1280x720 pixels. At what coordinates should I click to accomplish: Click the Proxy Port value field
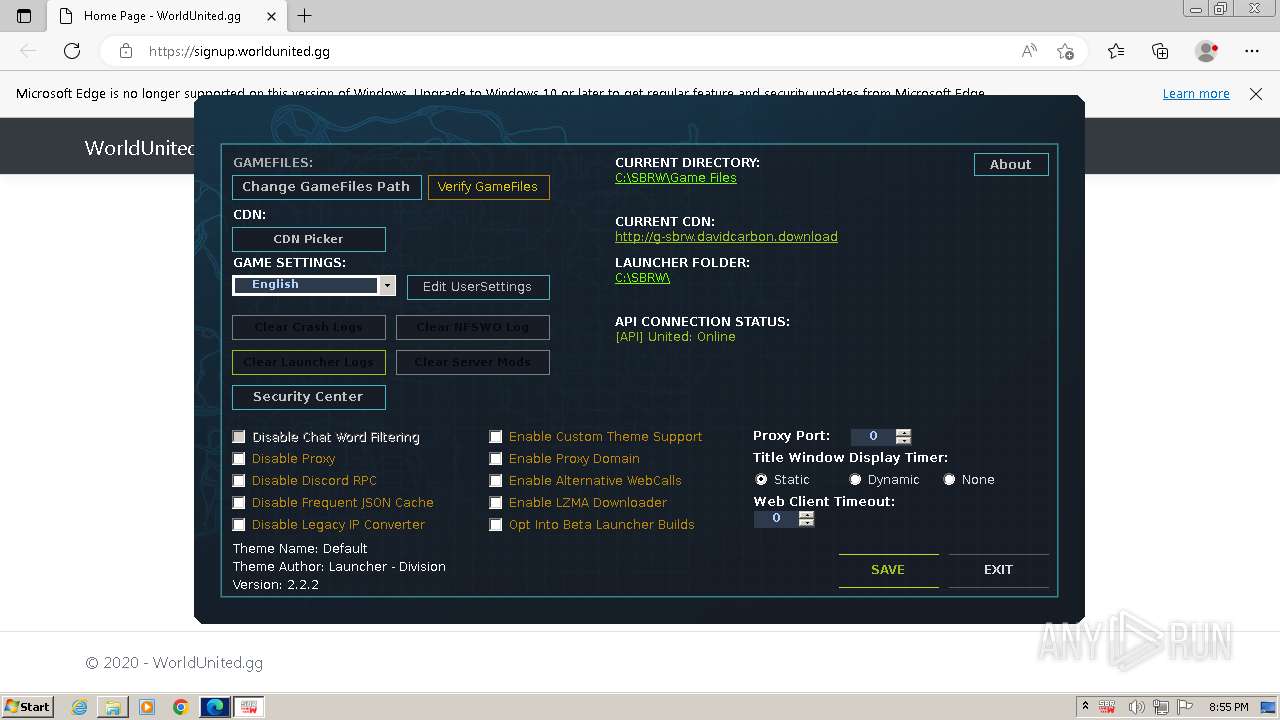(x=873, y=437)
